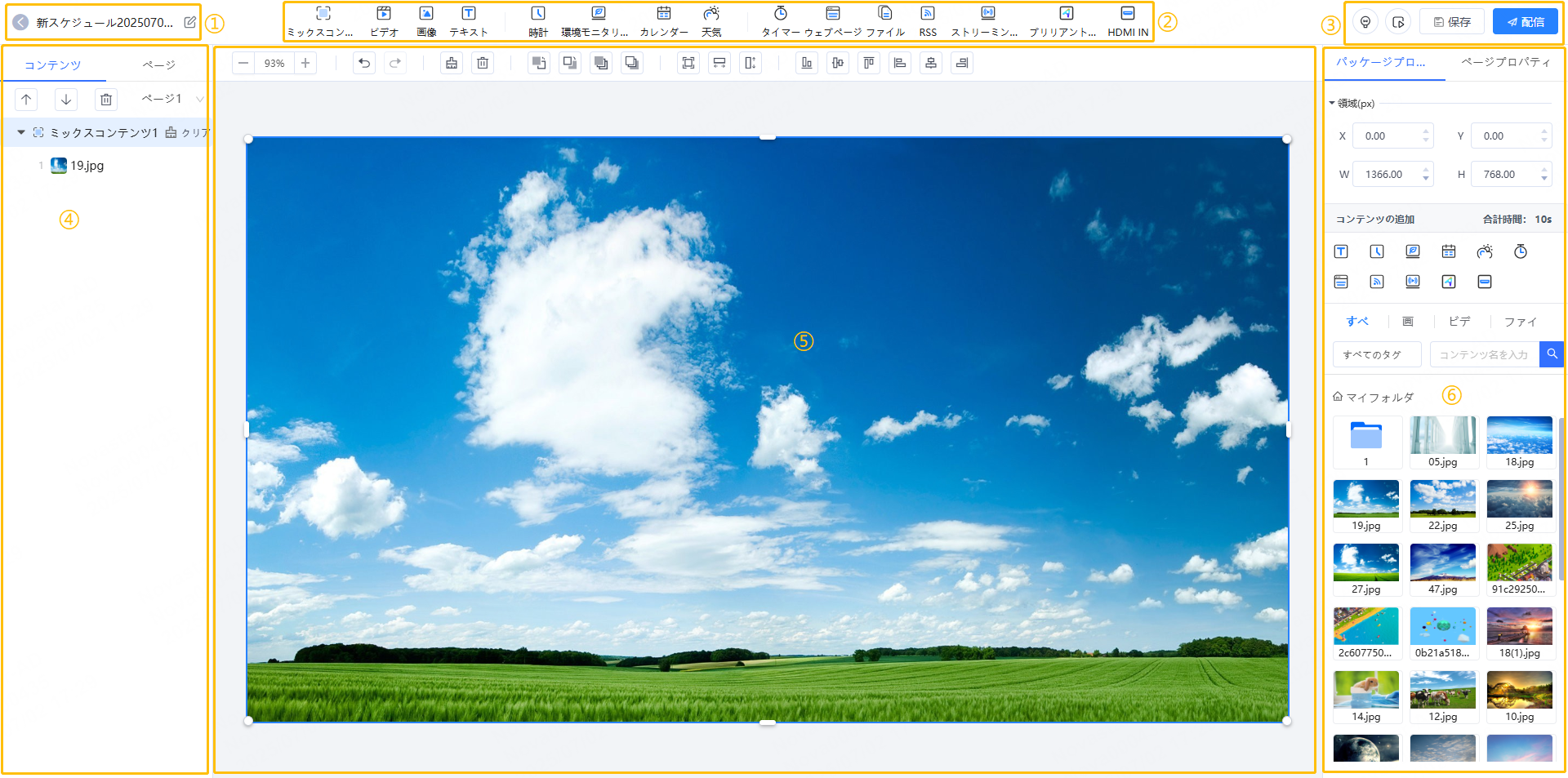
Task: Collapse the 領域(px) section
Action: click(x=1332, y=104)
